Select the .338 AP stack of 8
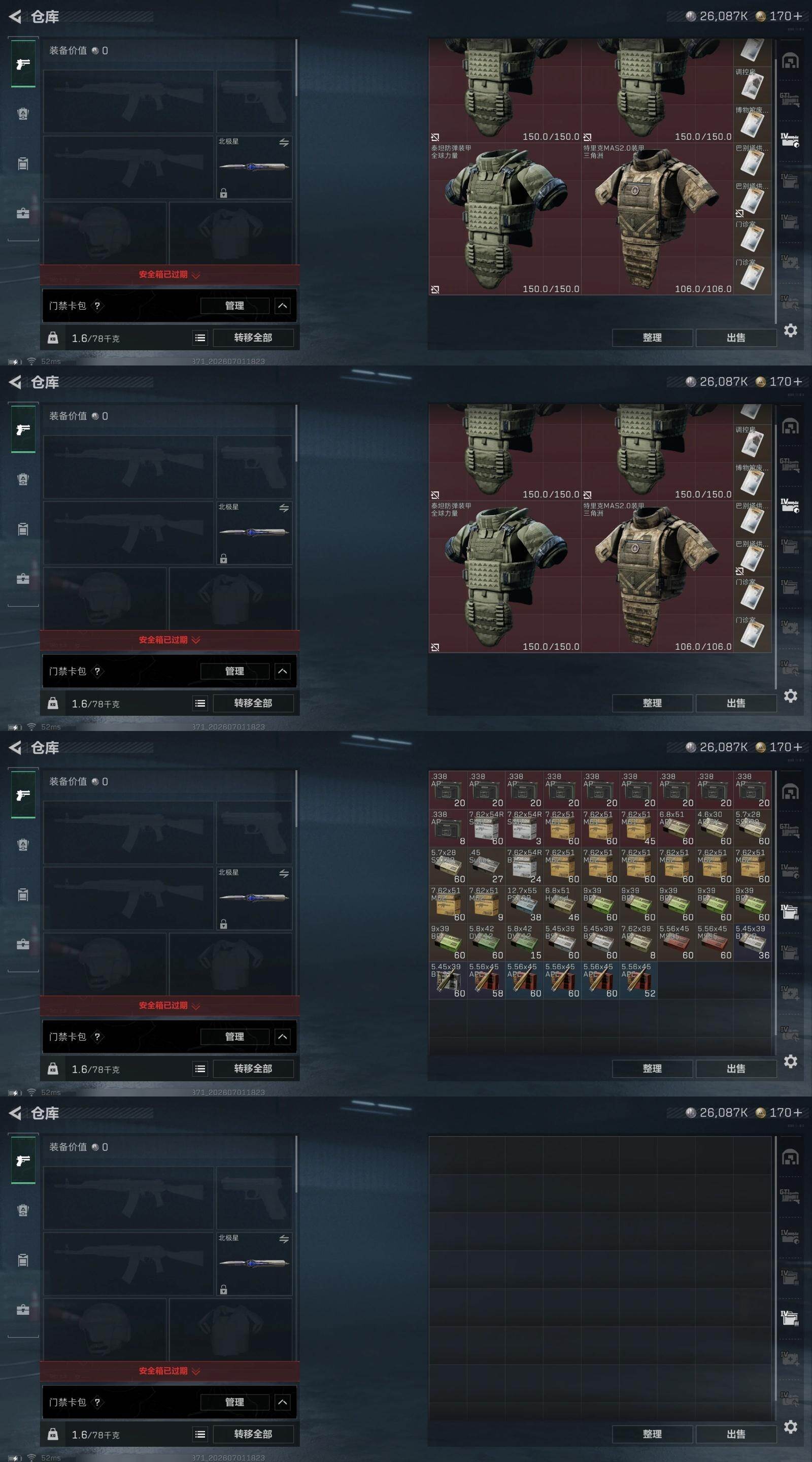812x1462 pixels. (448, 828)
